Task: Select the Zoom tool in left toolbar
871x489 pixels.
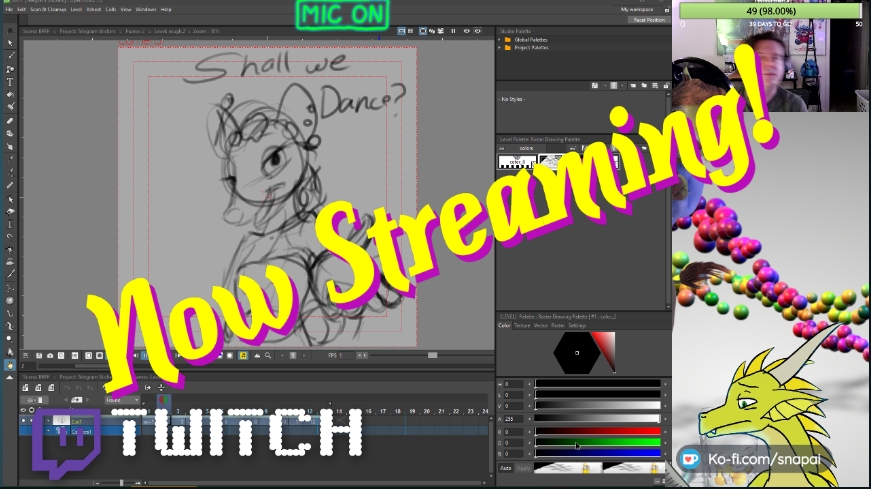Action: [10, 338]
